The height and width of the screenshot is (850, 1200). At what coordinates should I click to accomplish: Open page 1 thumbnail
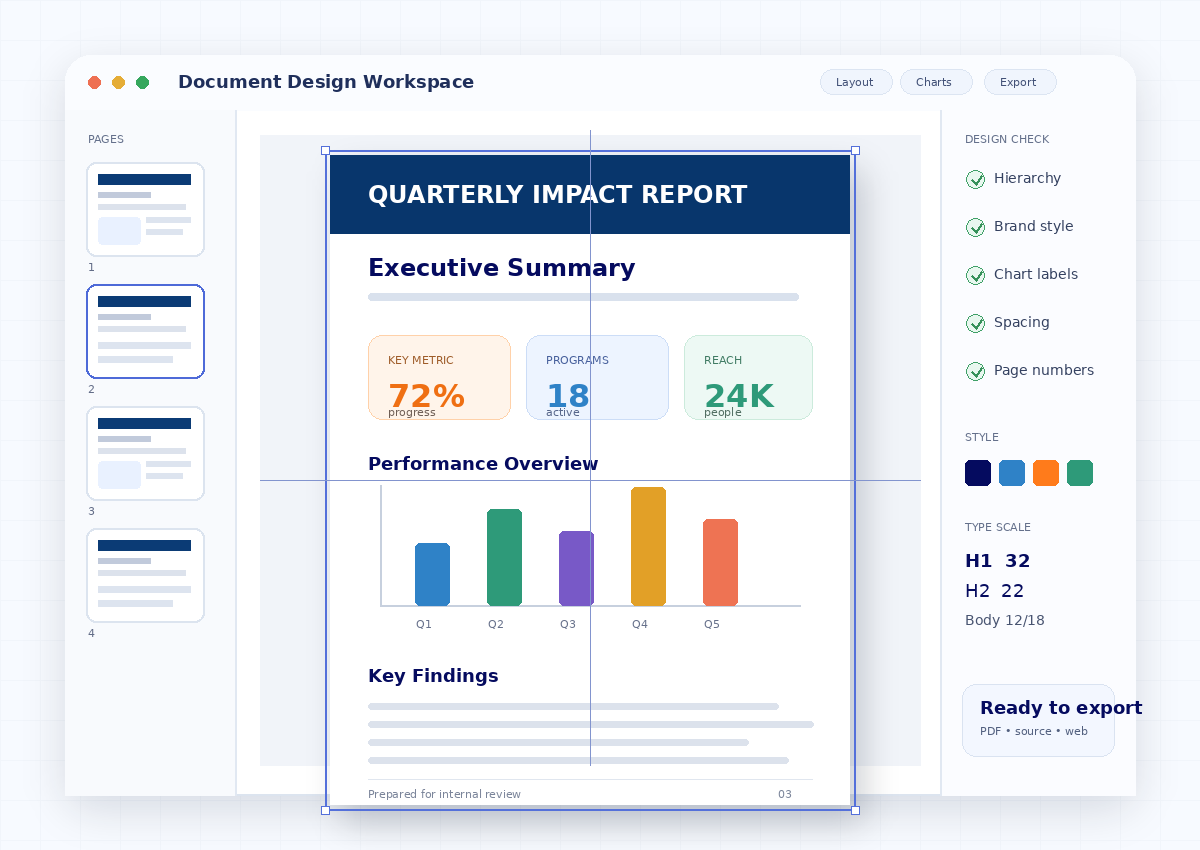pyautogui.click(x=145, y=210)
